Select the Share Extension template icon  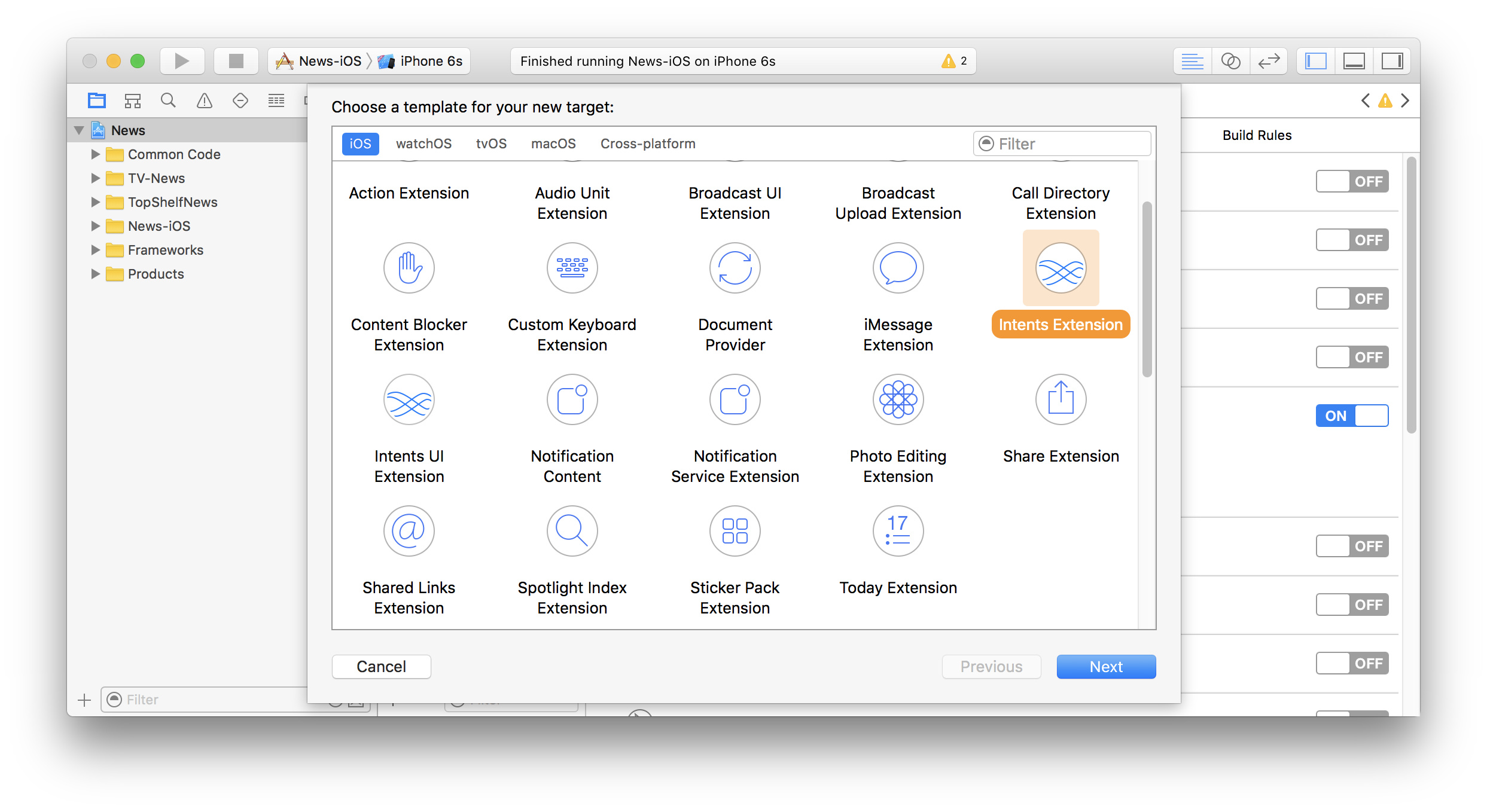click(x=1060, y=399)
